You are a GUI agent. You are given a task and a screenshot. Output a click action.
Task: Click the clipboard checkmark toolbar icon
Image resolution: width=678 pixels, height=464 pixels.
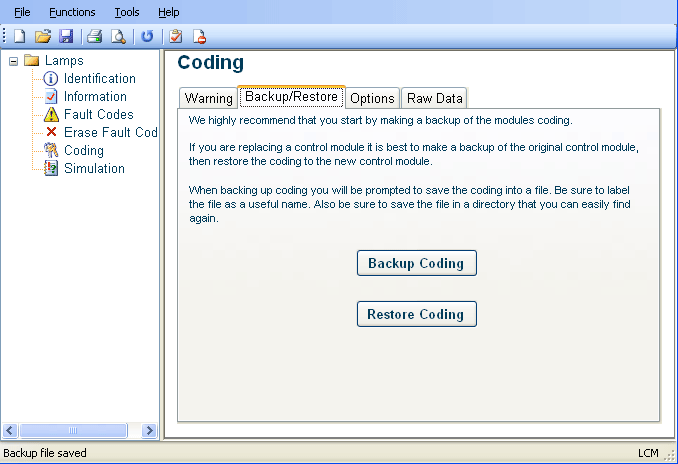point(175,37)
